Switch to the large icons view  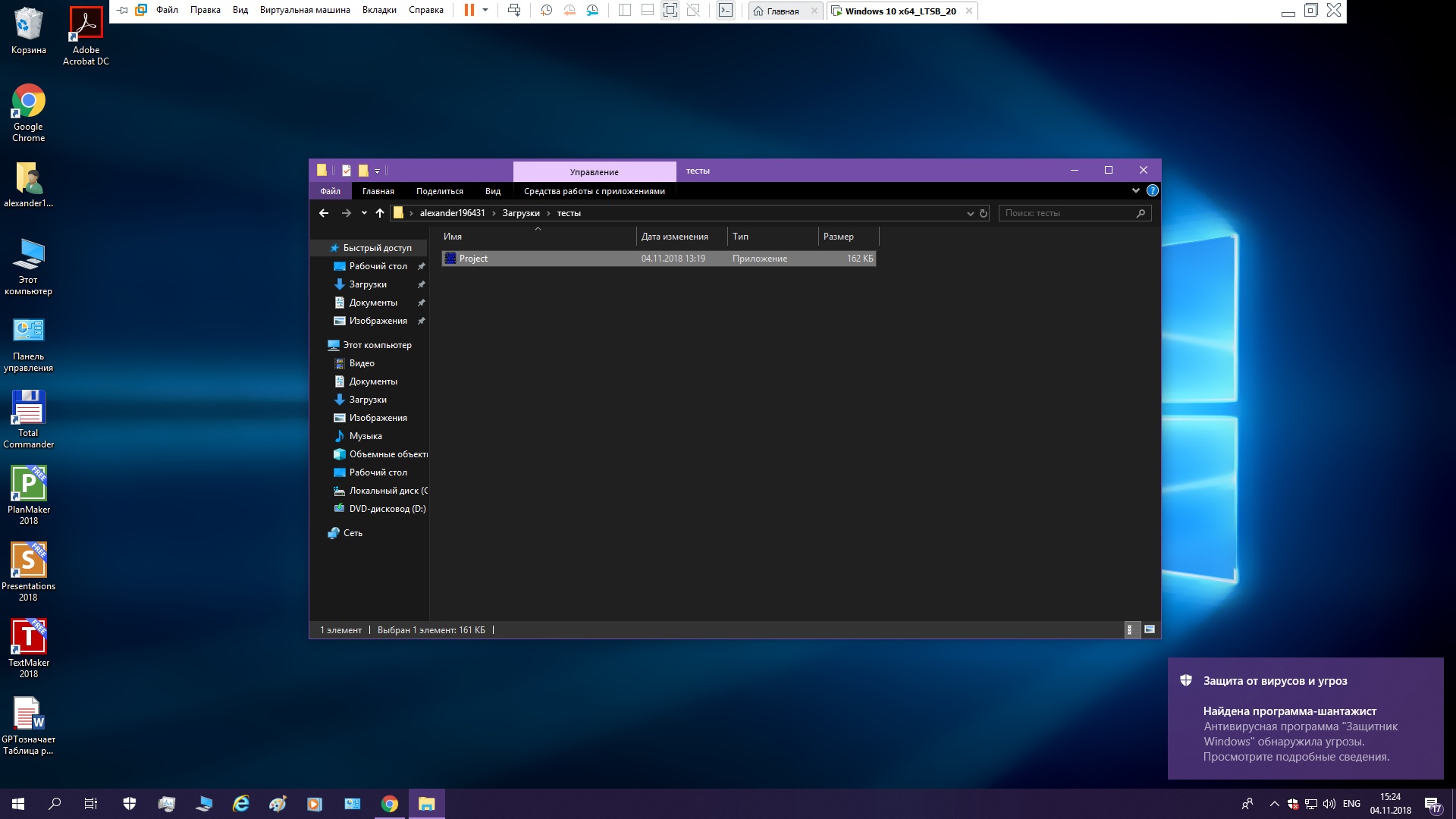coord(1150,629)
